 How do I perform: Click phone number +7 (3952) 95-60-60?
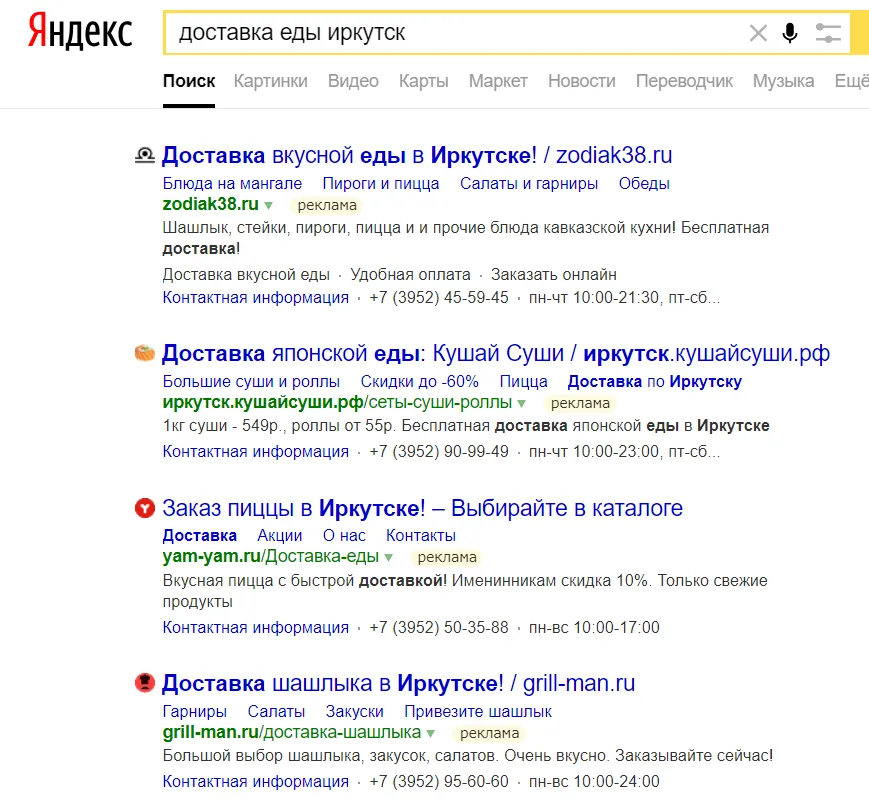[x=439, y=781]
